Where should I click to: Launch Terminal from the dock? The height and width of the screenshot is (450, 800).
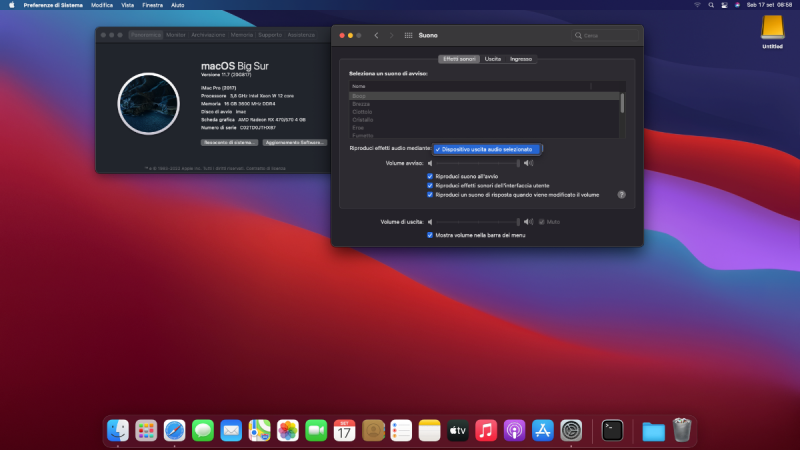tap(612, 430)
